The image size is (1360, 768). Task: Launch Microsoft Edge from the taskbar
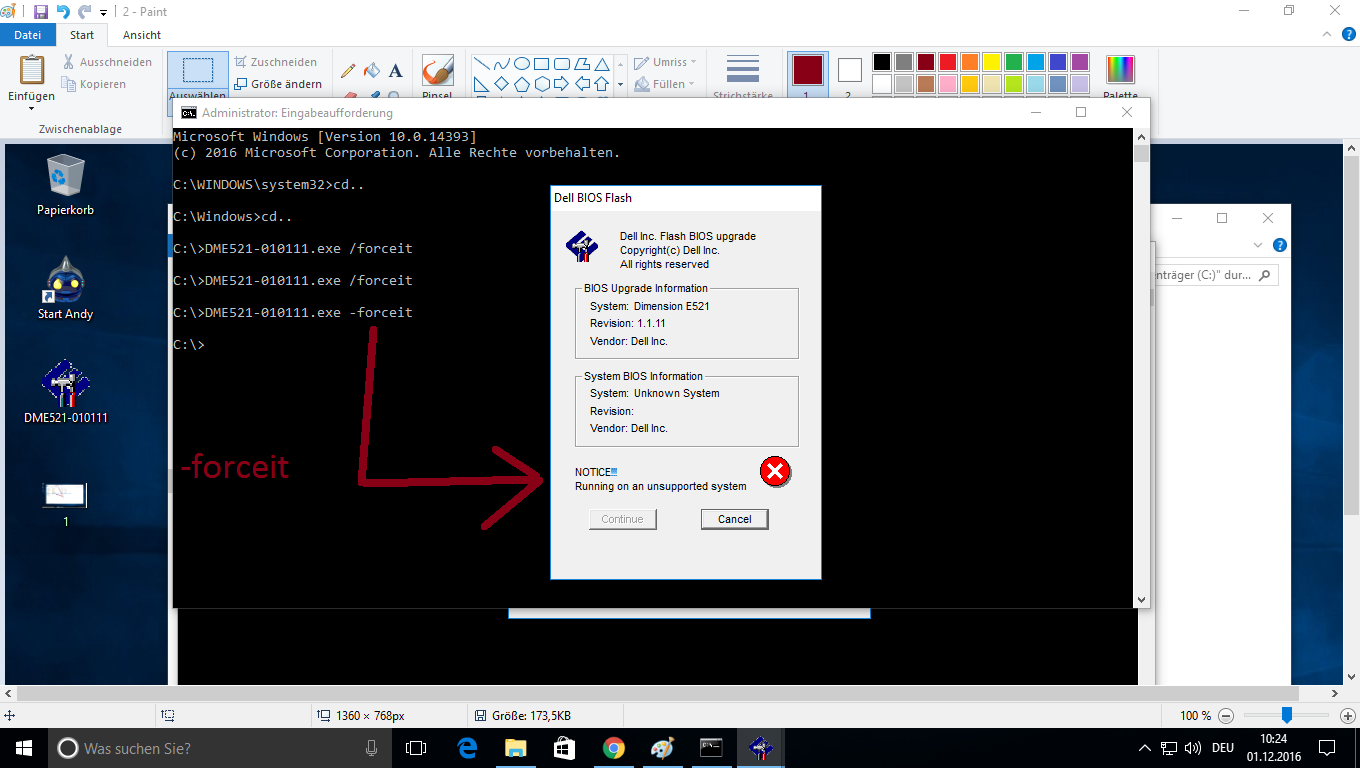point(467,748)
